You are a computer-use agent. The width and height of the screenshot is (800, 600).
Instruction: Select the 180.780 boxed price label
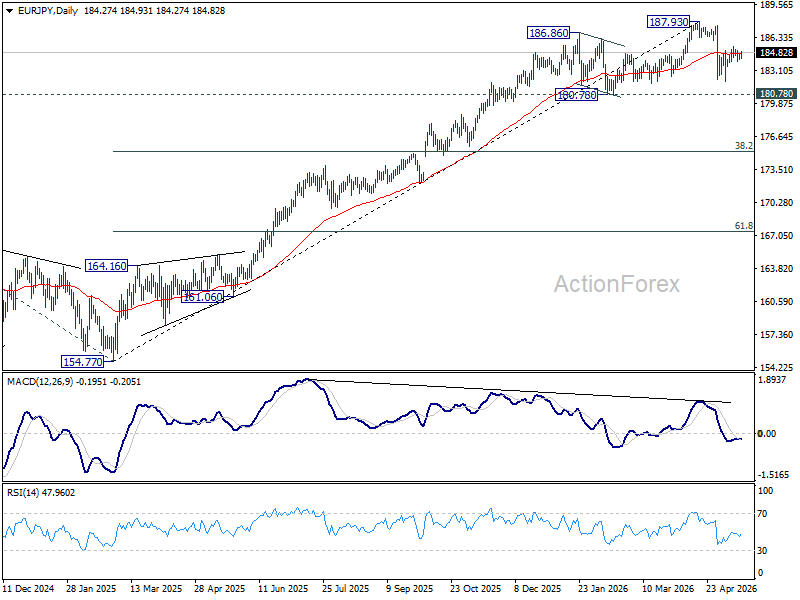tap(577, 95)
